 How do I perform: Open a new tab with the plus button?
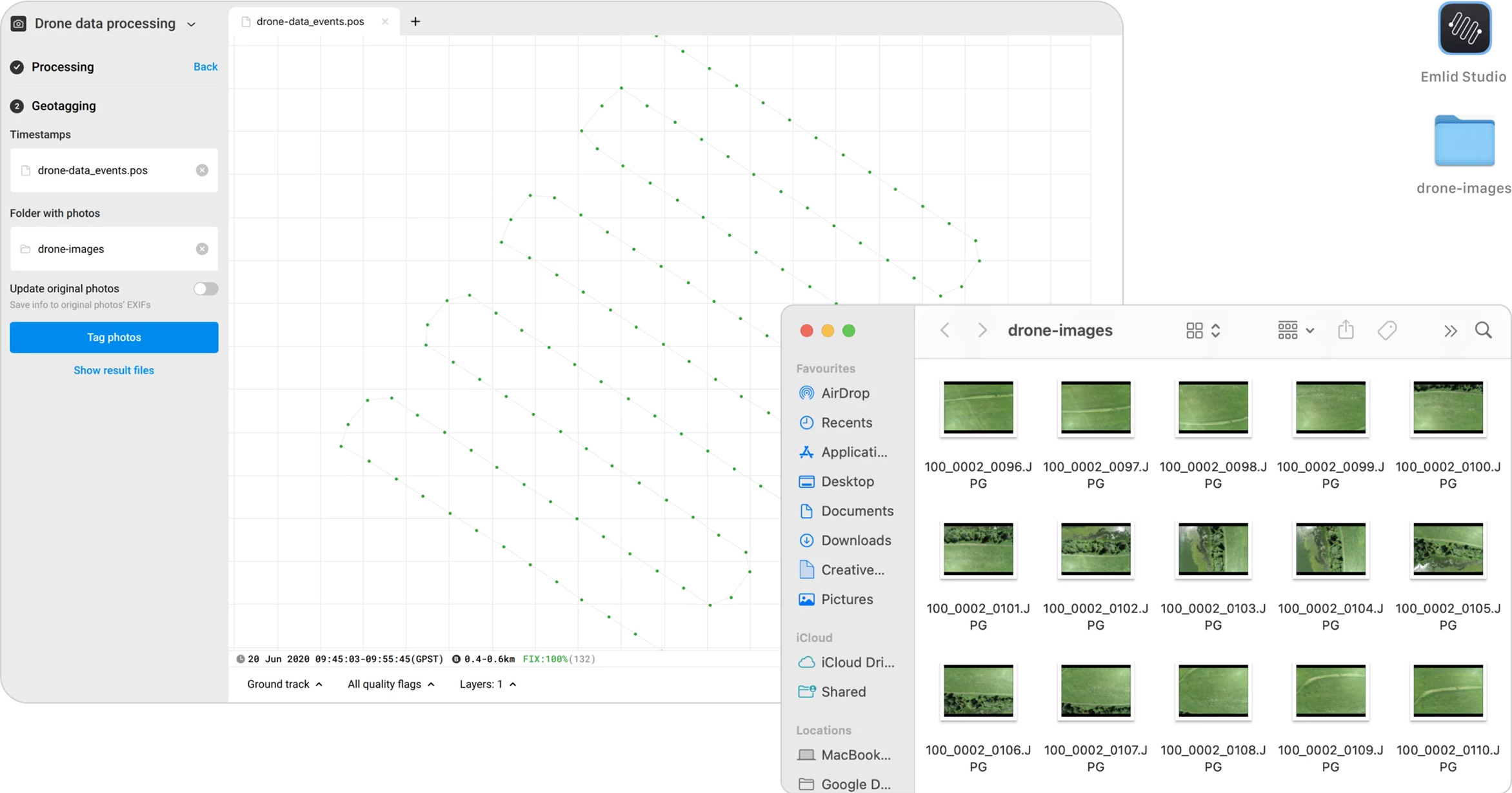415,21
